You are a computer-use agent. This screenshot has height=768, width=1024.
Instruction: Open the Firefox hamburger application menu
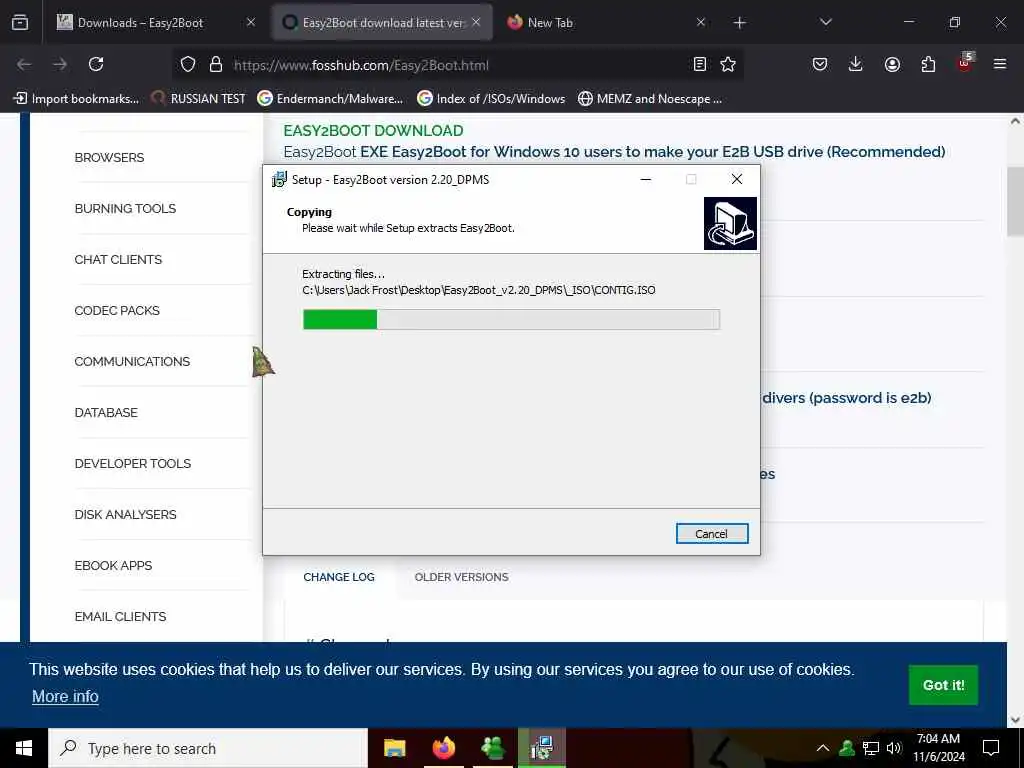coord(1000,64)
